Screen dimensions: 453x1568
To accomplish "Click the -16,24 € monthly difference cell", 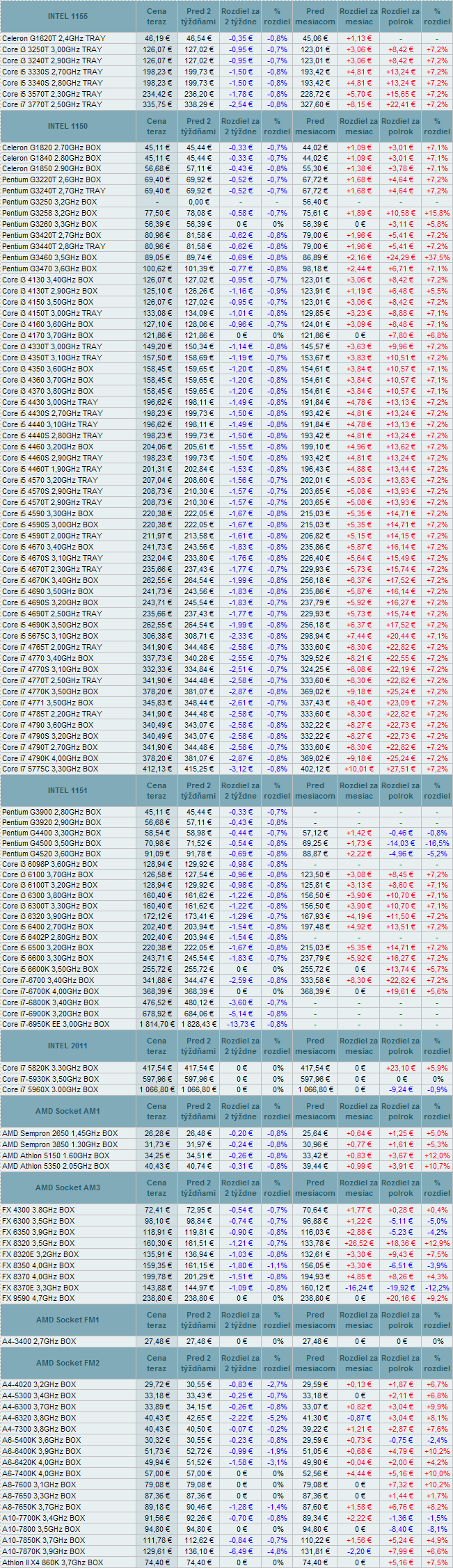I will coord(359,1288).
